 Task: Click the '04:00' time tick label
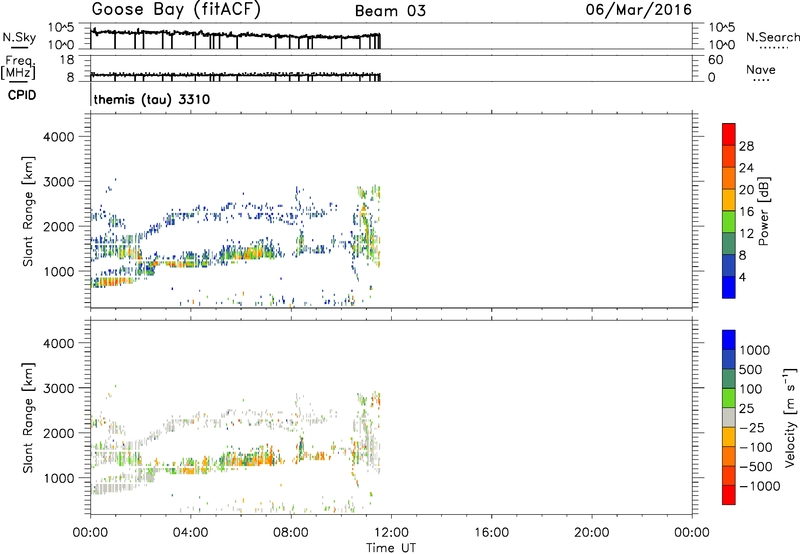pos(190,533)
